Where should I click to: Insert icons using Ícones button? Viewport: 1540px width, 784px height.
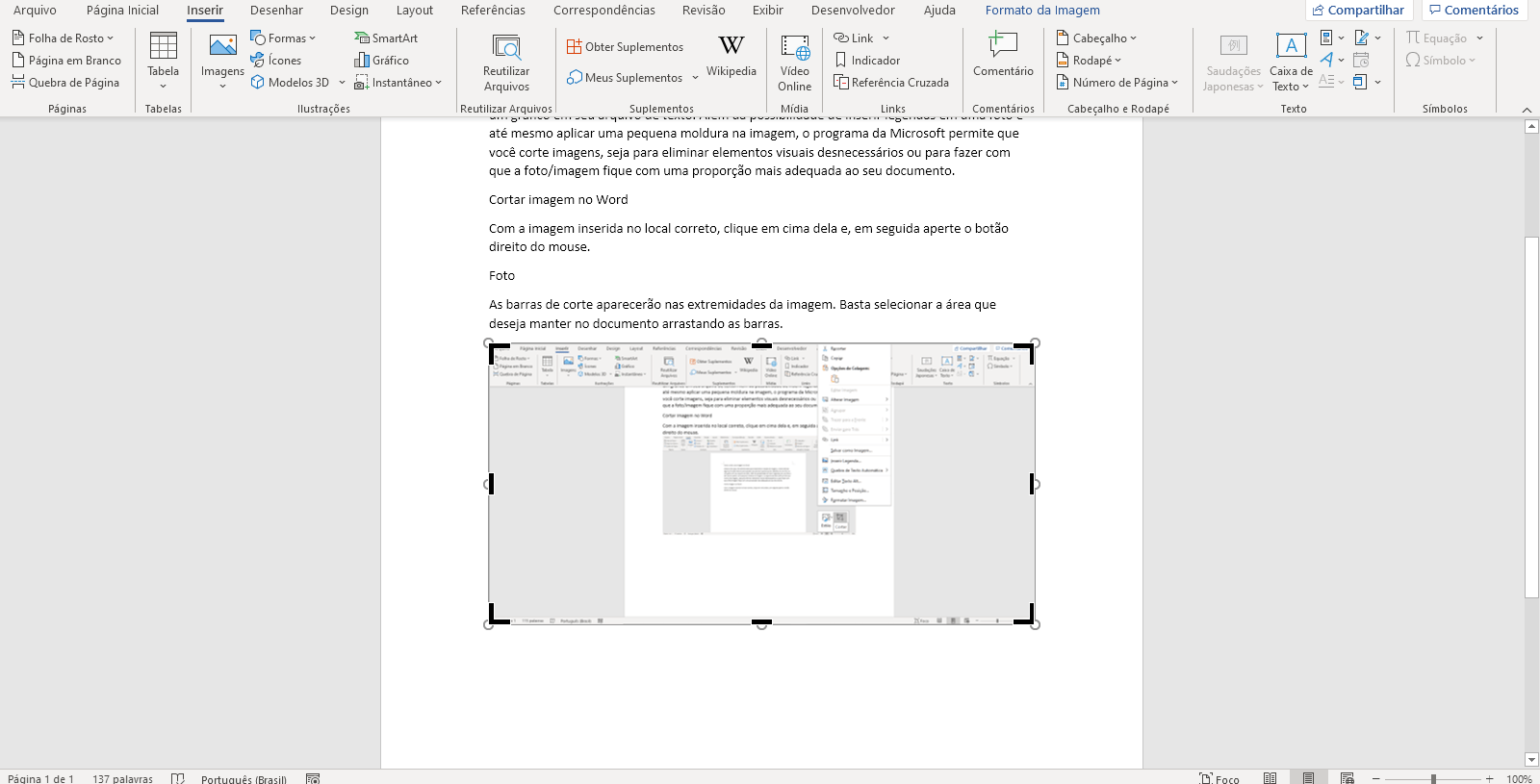276,61
